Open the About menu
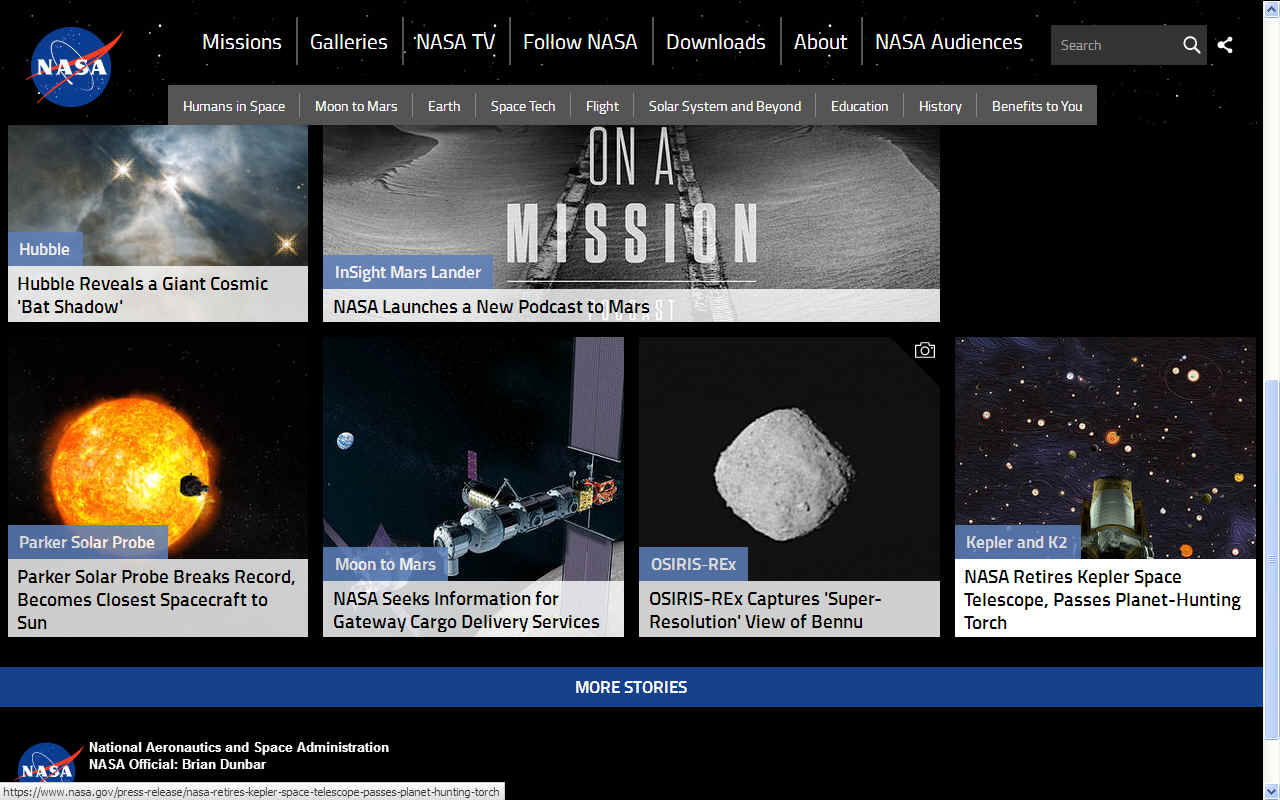1280x800 pixels. (x=821, y=42)
